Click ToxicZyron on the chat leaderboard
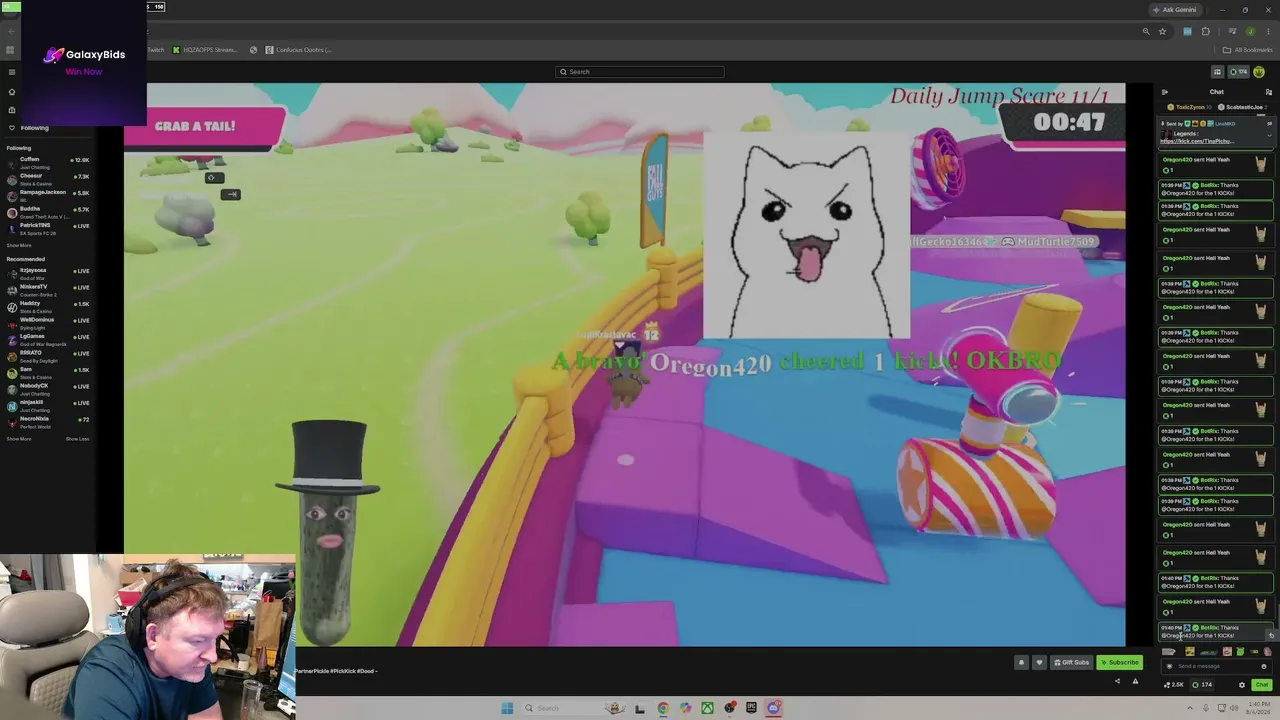The height and width of the screenshot is (720, 1280). pyautogui.click(x=1190, y=107)
